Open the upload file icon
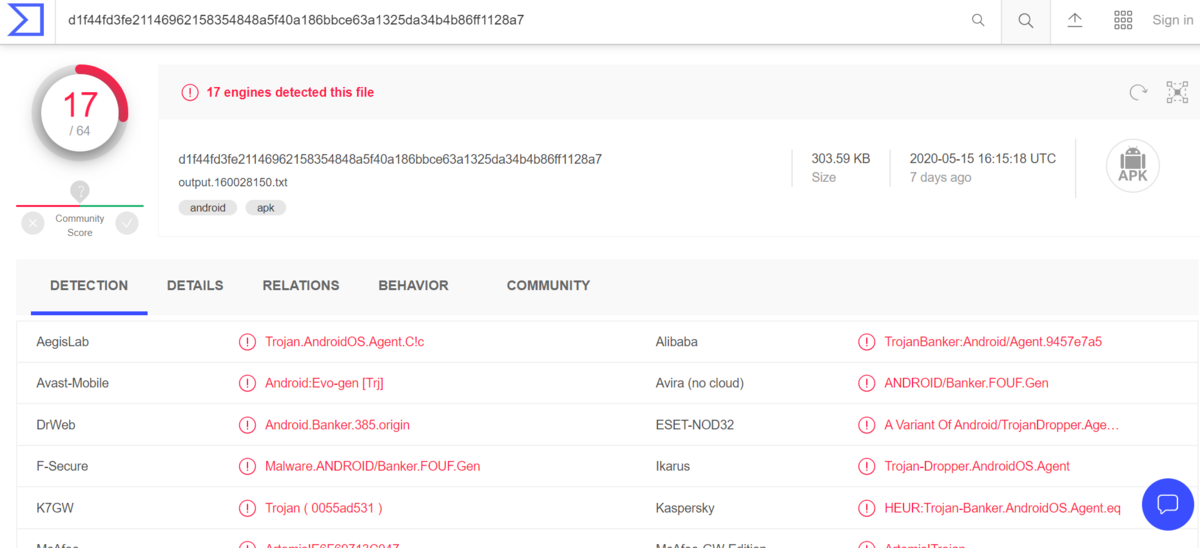Image resolution: width=1200 pixels, height=548 pixels. pyautogui.click(x=1075, y=20)
